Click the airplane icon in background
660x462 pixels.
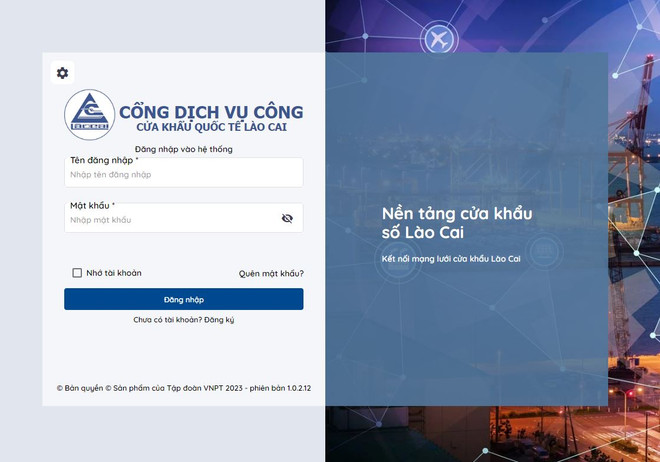[439, 40]
